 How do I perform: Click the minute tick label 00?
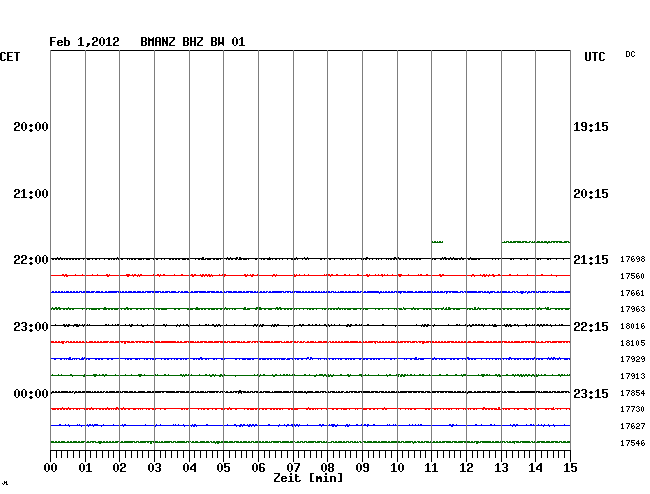51,468
